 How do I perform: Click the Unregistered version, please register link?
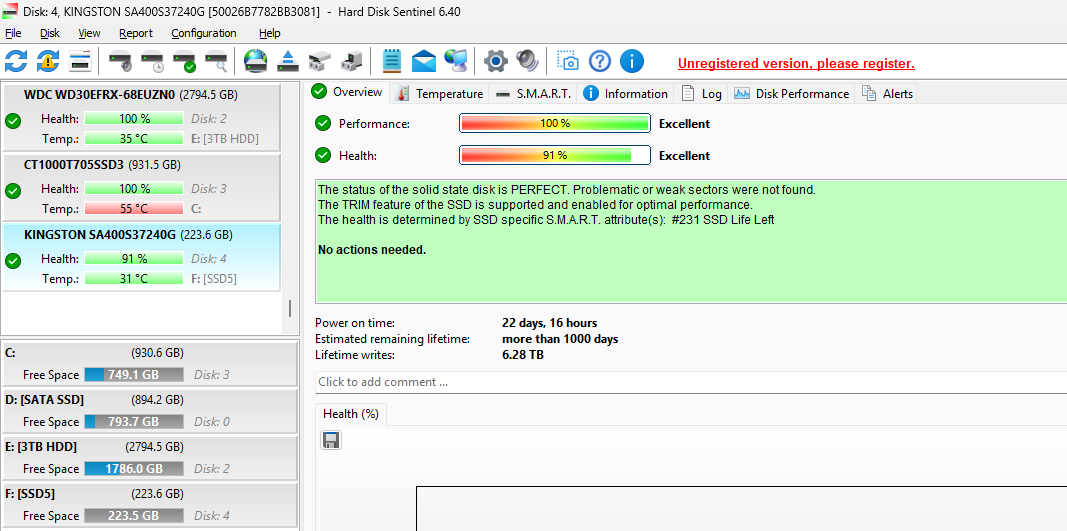[795, 63]
